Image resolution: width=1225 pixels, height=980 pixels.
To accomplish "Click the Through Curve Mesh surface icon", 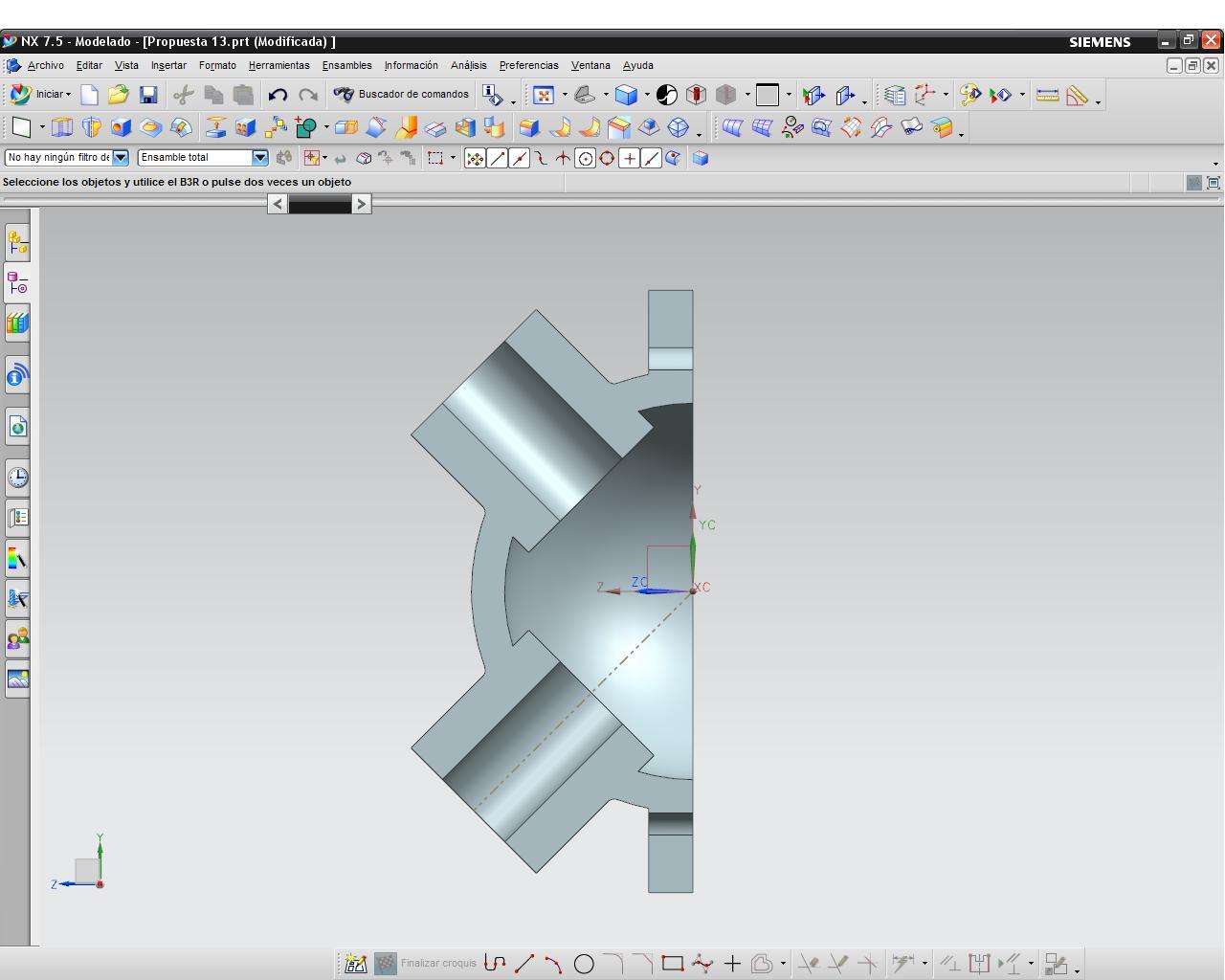I will (762, 127).
